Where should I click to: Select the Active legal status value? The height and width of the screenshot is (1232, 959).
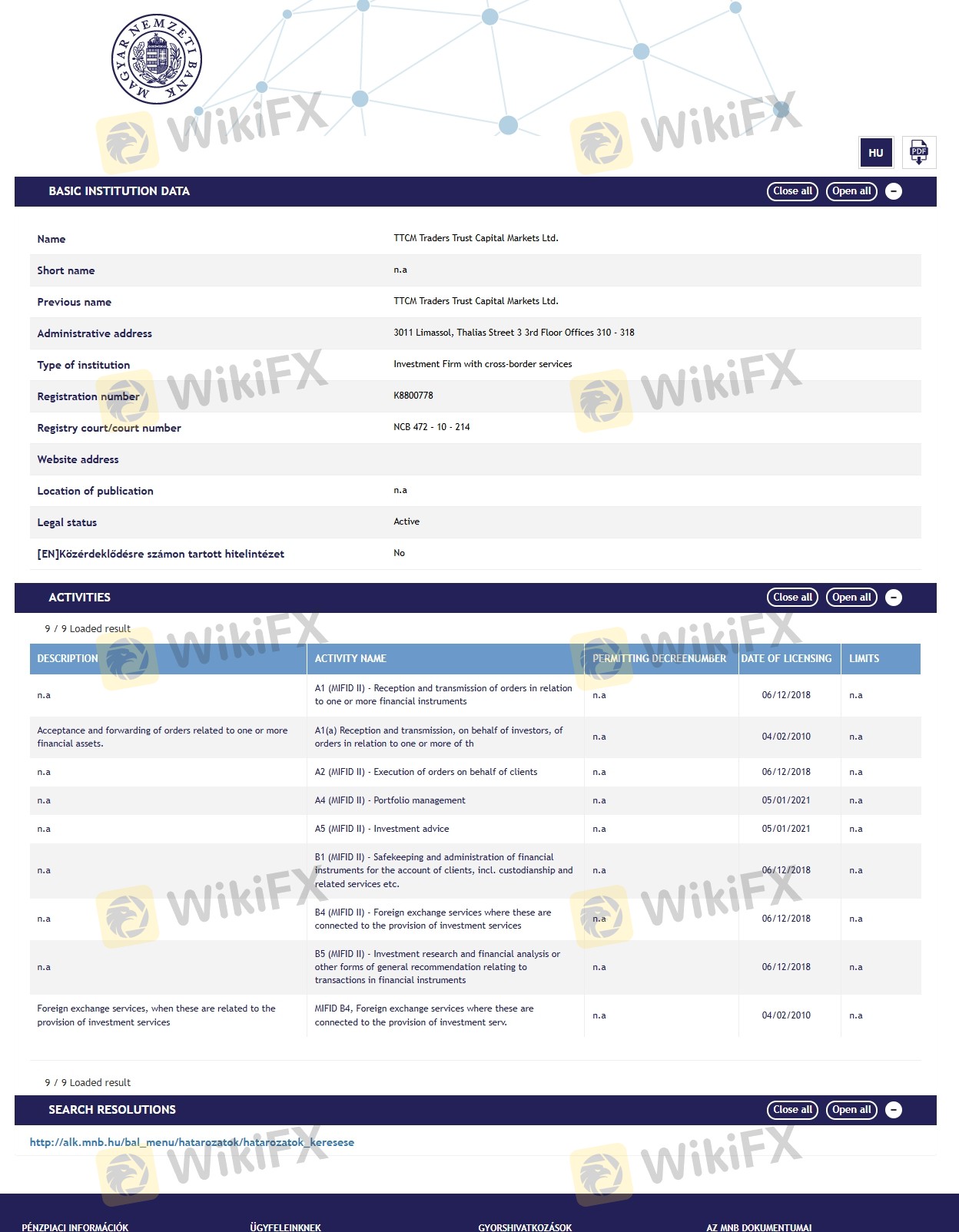406,522
